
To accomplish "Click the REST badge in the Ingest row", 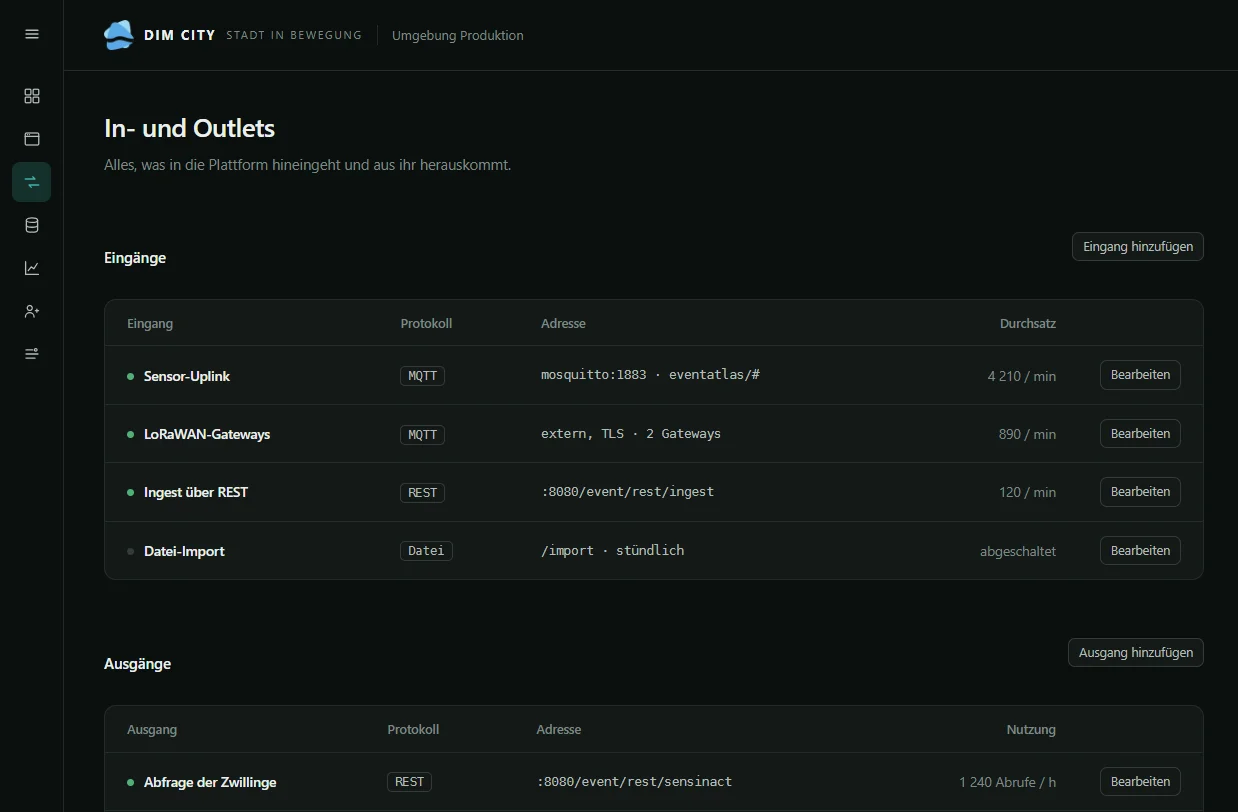I will click(x=423, y=492).
